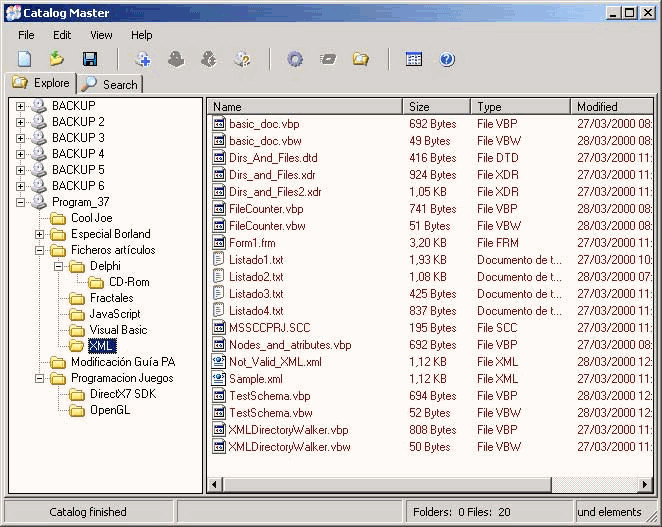Click the file icon of MSSCCPRJ.SCC

coord(219,327)
